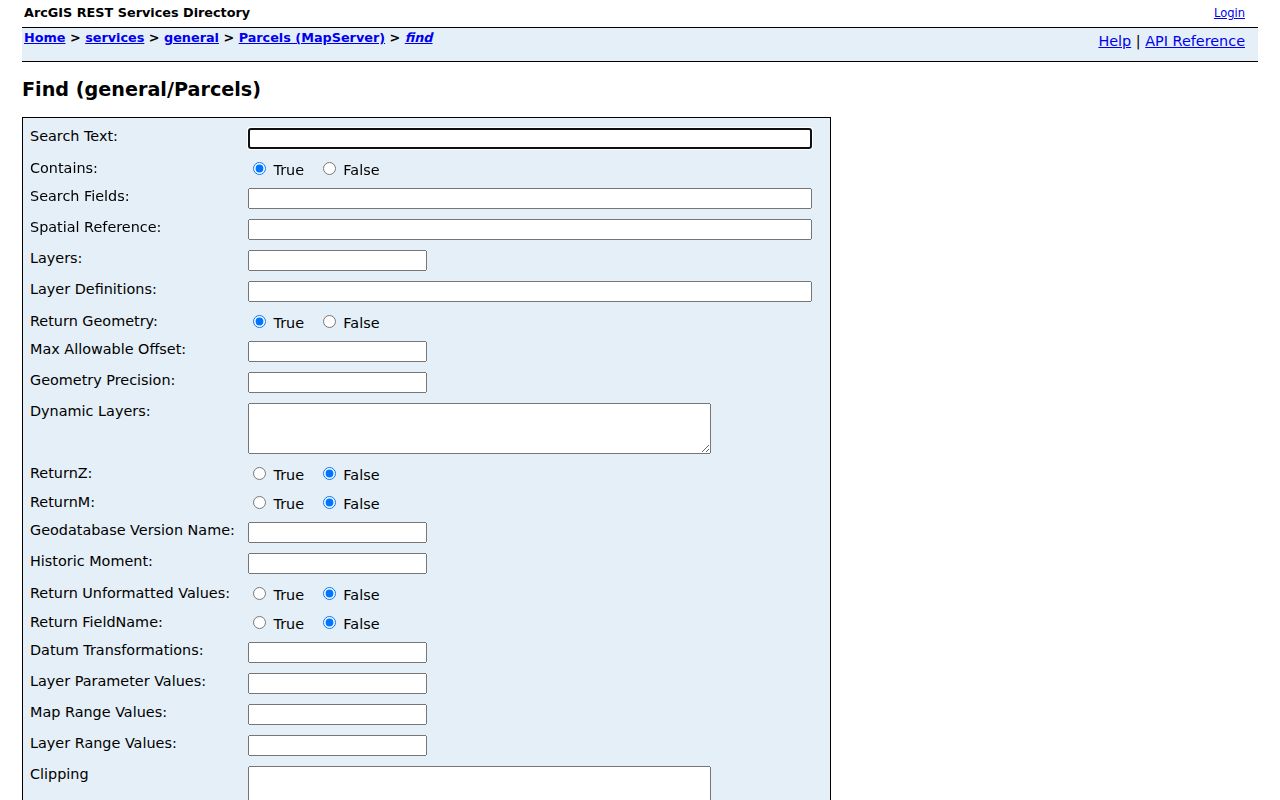Image resolution: width=1280 pixels, height=800 pixels.
Task: Click the ArcGIS REST Services Directory title
Action: pos(137,13)
